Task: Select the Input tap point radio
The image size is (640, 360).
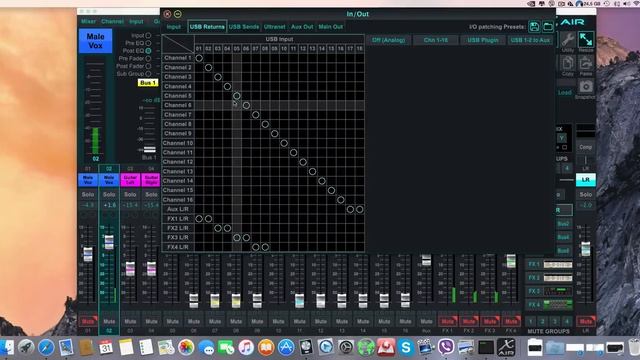Action: [148, 36]
